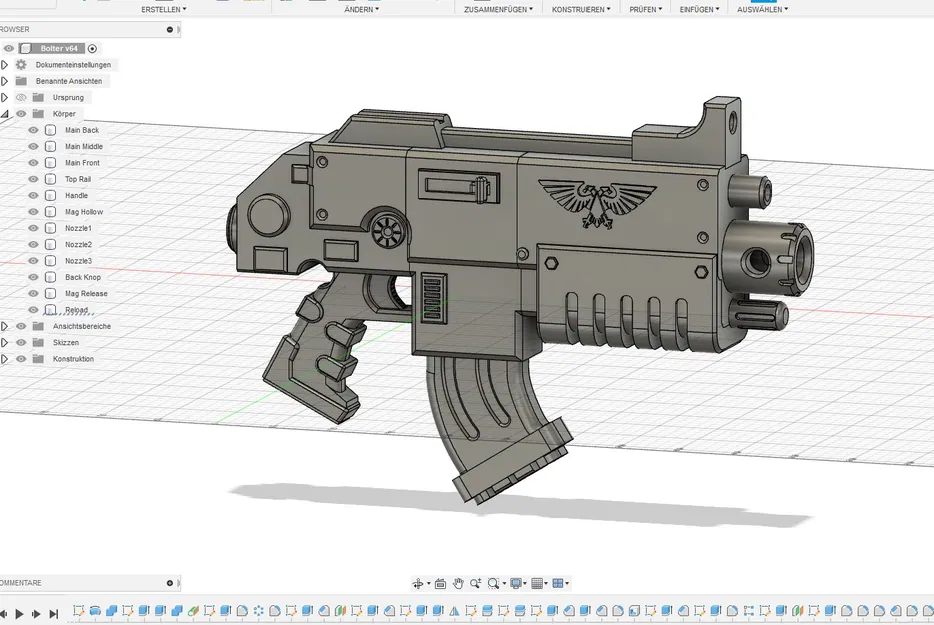The image size is (934, 625).
Task: Open the ERSTELLEN dropdown menu
Action: pyautogui.click(x=162, y=8)
